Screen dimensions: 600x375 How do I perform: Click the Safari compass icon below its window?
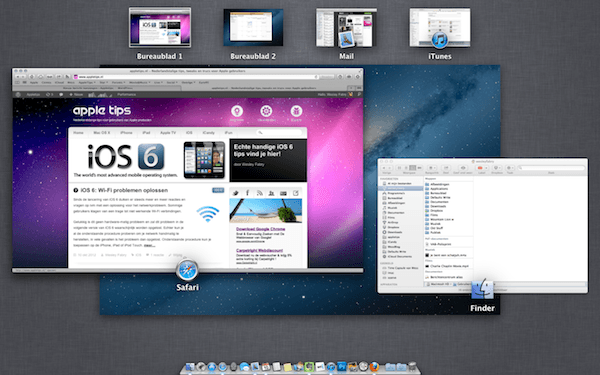[187, 270]
